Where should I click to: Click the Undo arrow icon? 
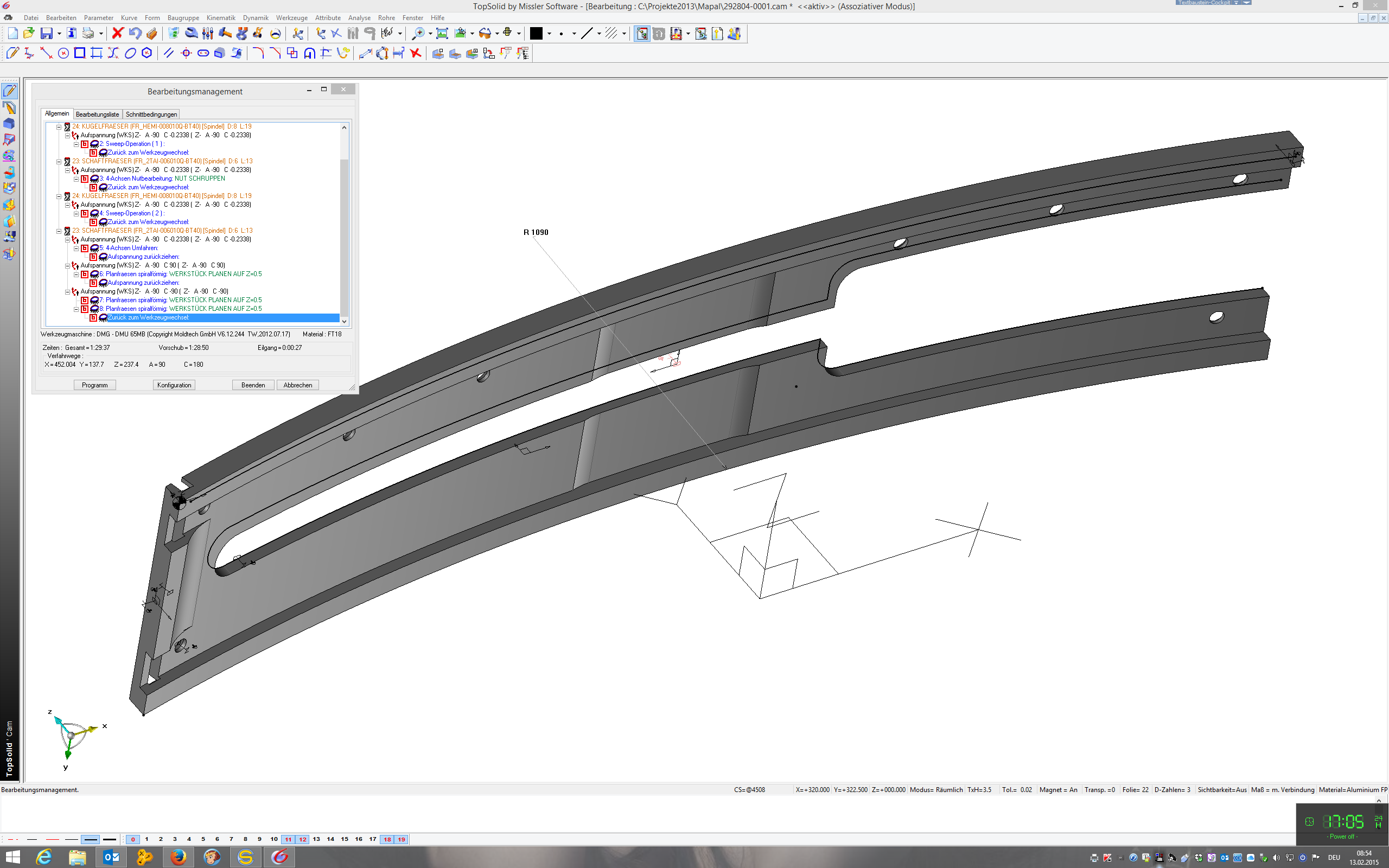coord(135,33)
